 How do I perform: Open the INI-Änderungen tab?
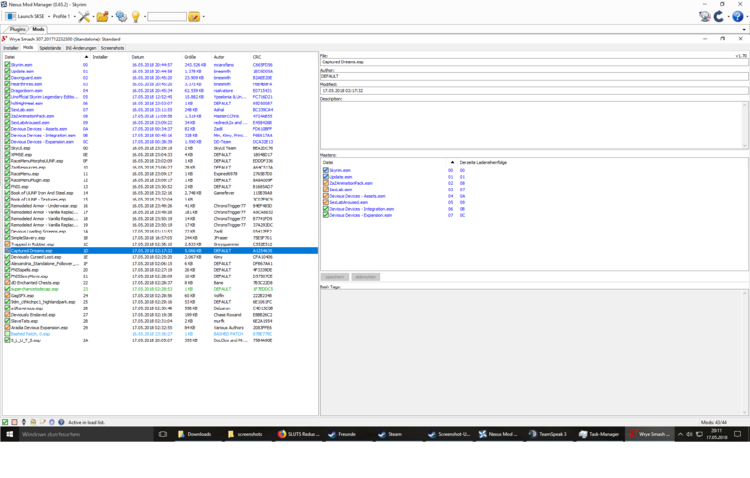coord(81,48)
